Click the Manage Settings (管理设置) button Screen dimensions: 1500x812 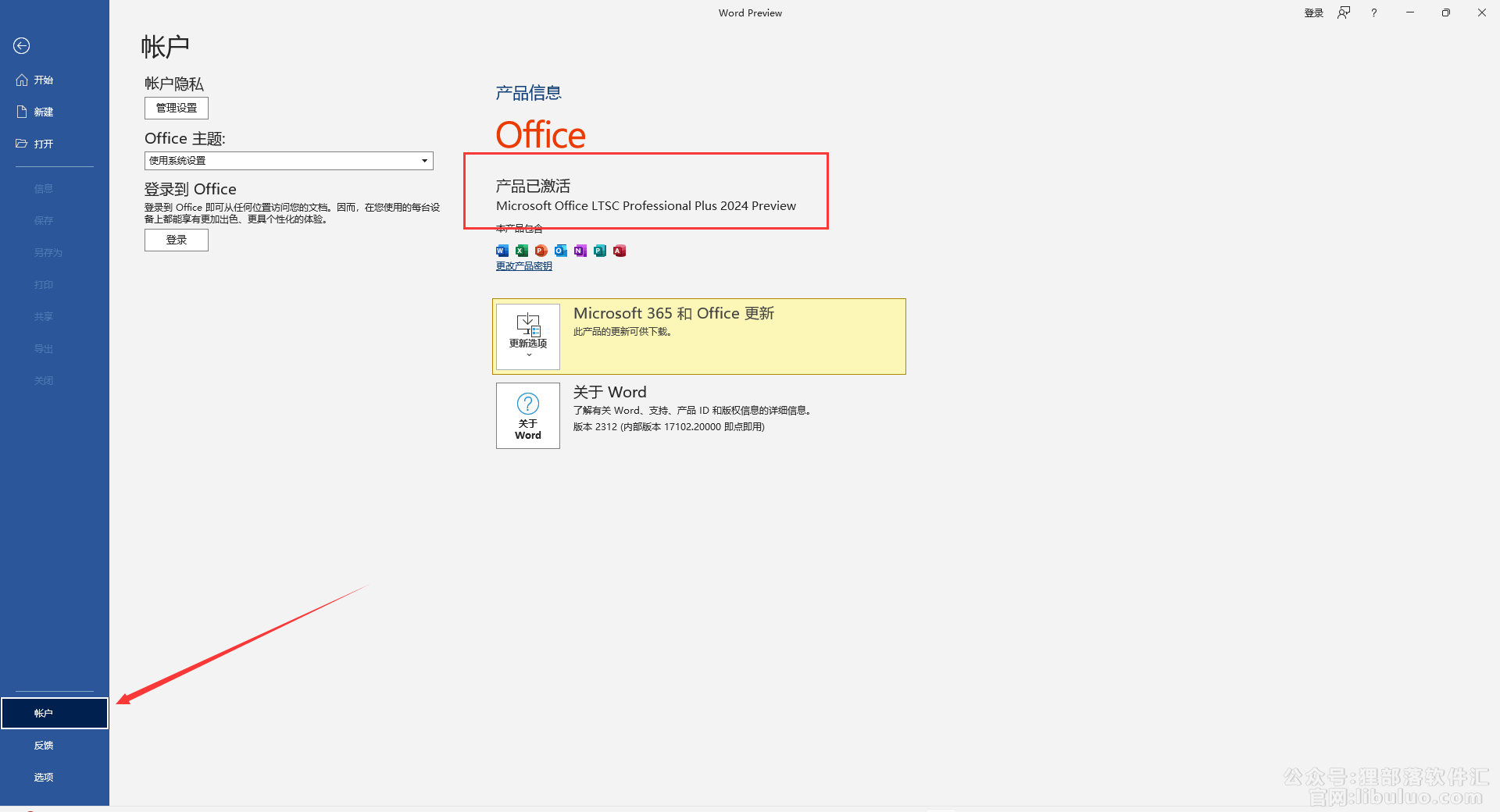(177, 108)
